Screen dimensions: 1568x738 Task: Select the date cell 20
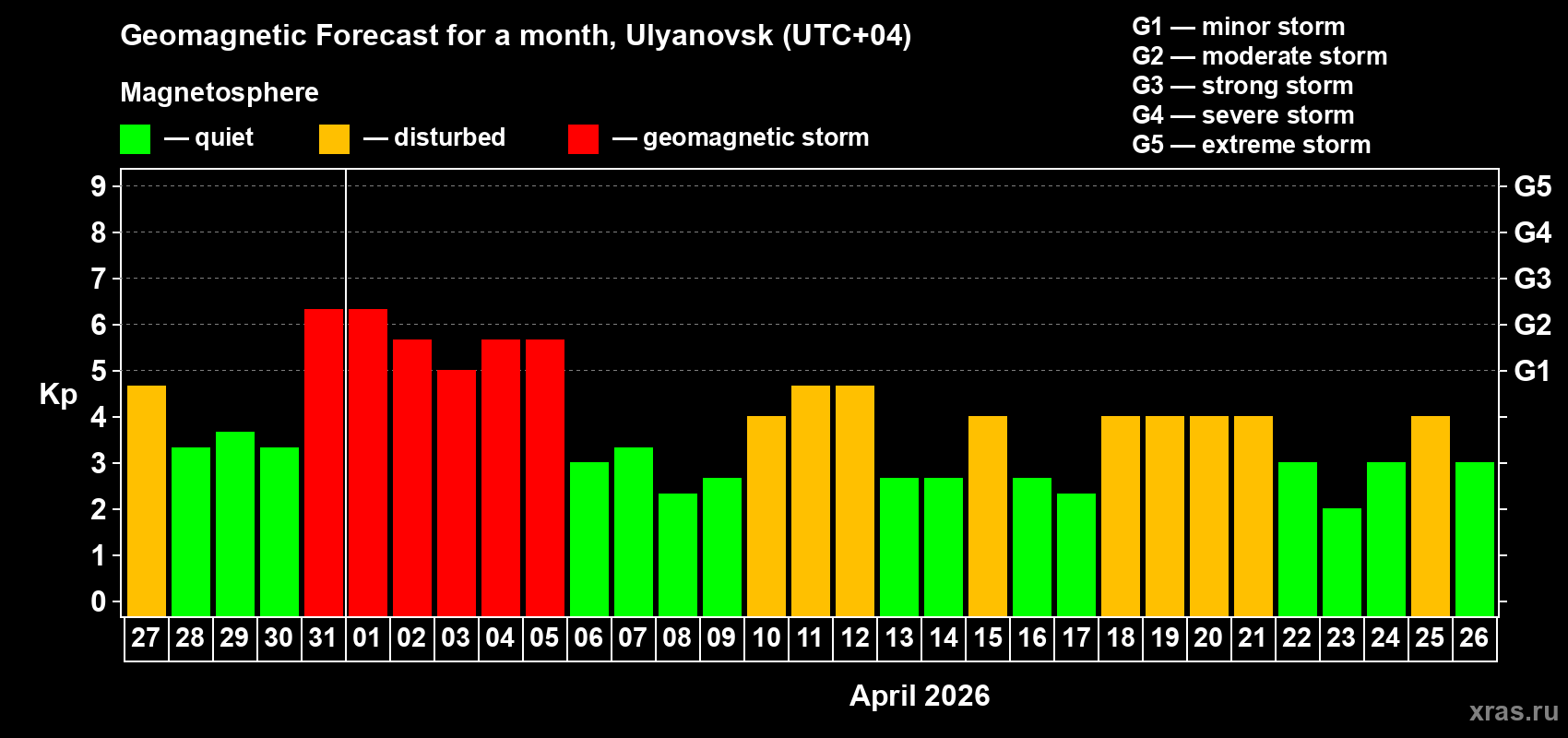pos(1208,638)
